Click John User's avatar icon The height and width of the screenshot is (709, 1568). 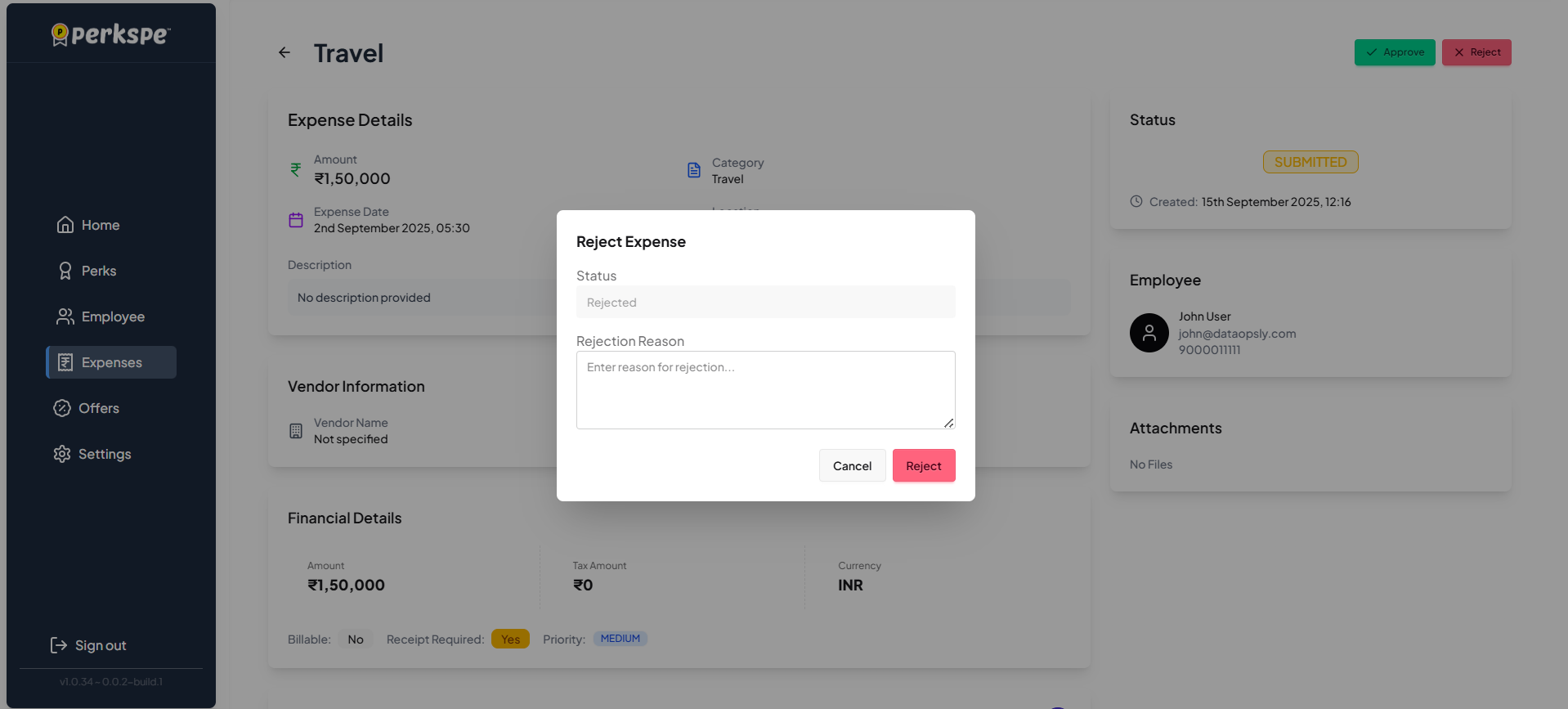click(1149, 333)
